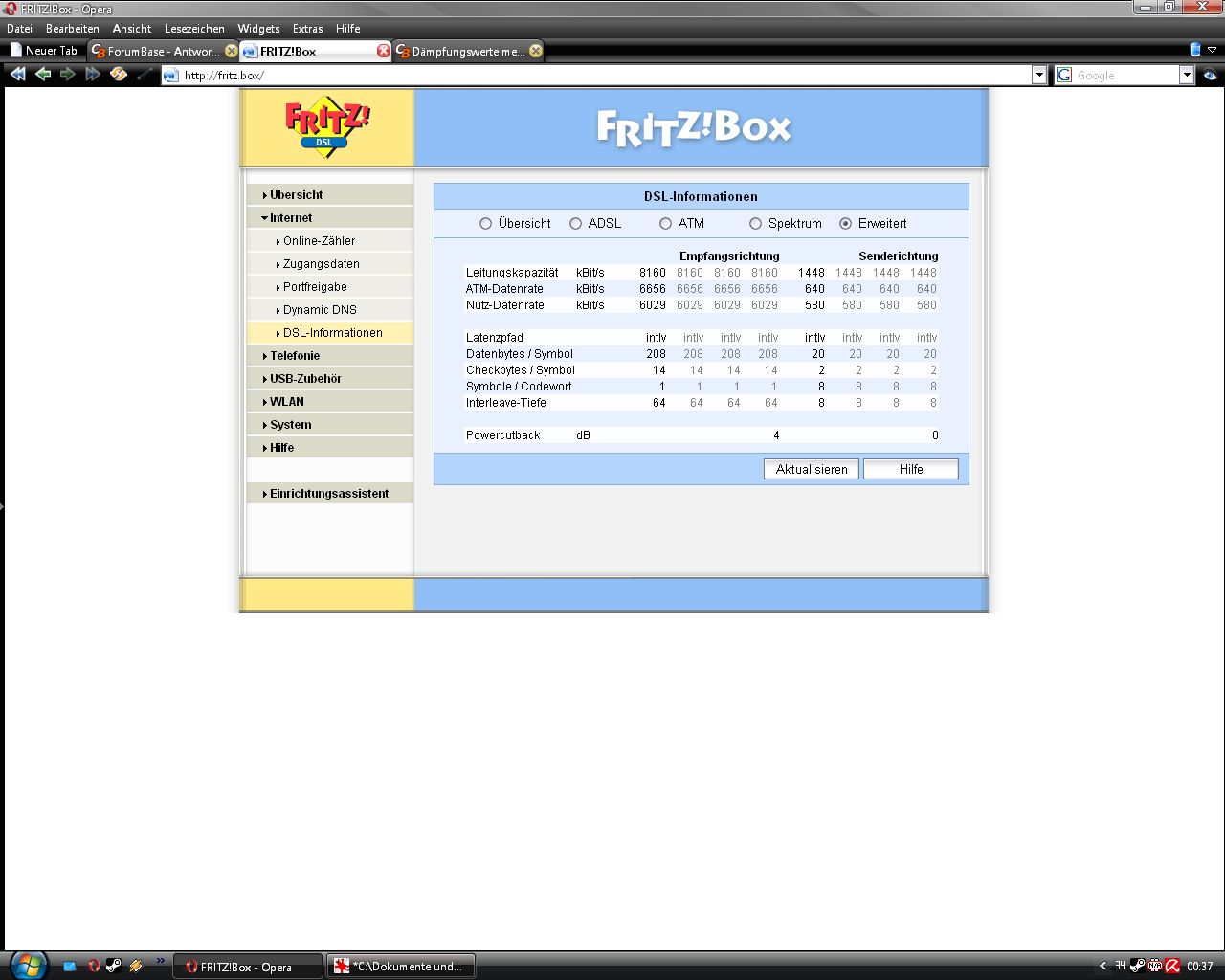
Task: Select the ATM radio button
Action: [665, 223]
